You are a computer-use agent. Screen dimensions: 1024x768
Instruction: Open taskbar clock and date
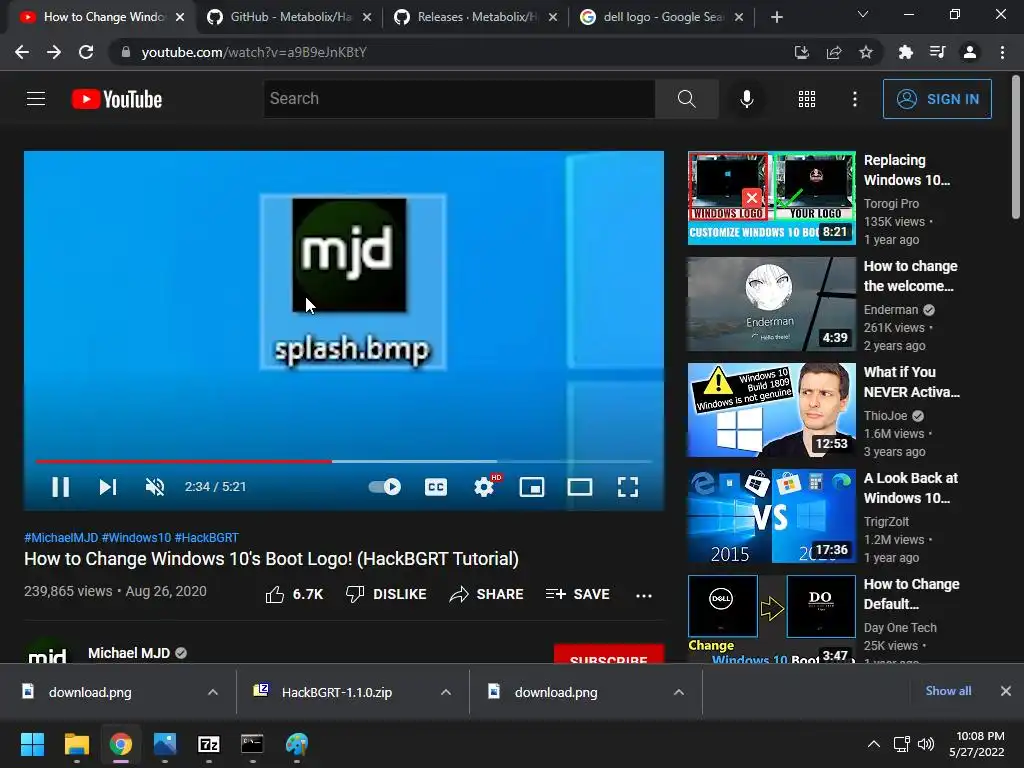point(977,744)
